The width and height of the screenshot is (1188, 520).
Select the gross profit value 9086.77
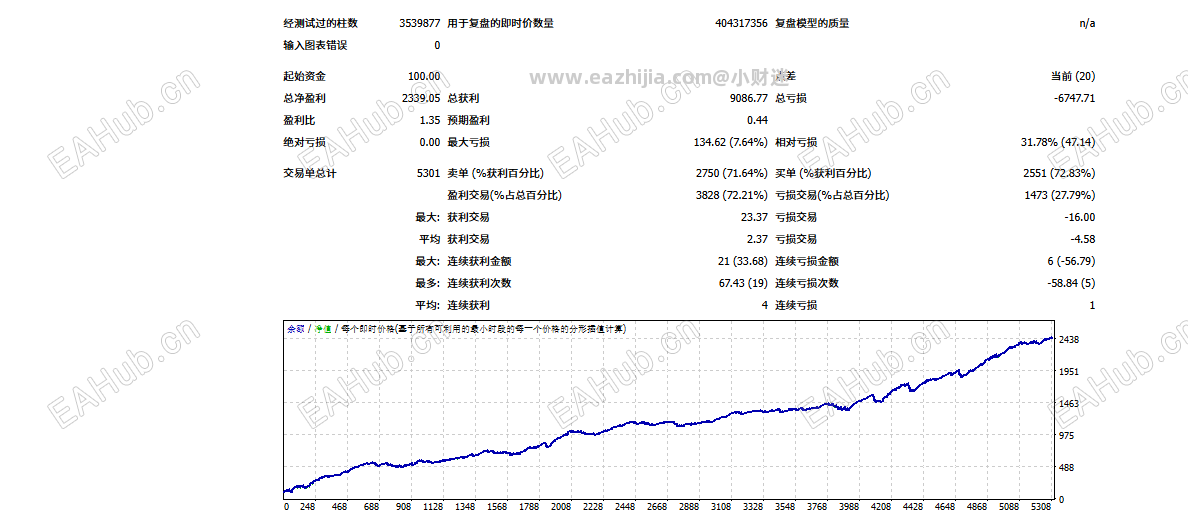(x=749, y=99)
